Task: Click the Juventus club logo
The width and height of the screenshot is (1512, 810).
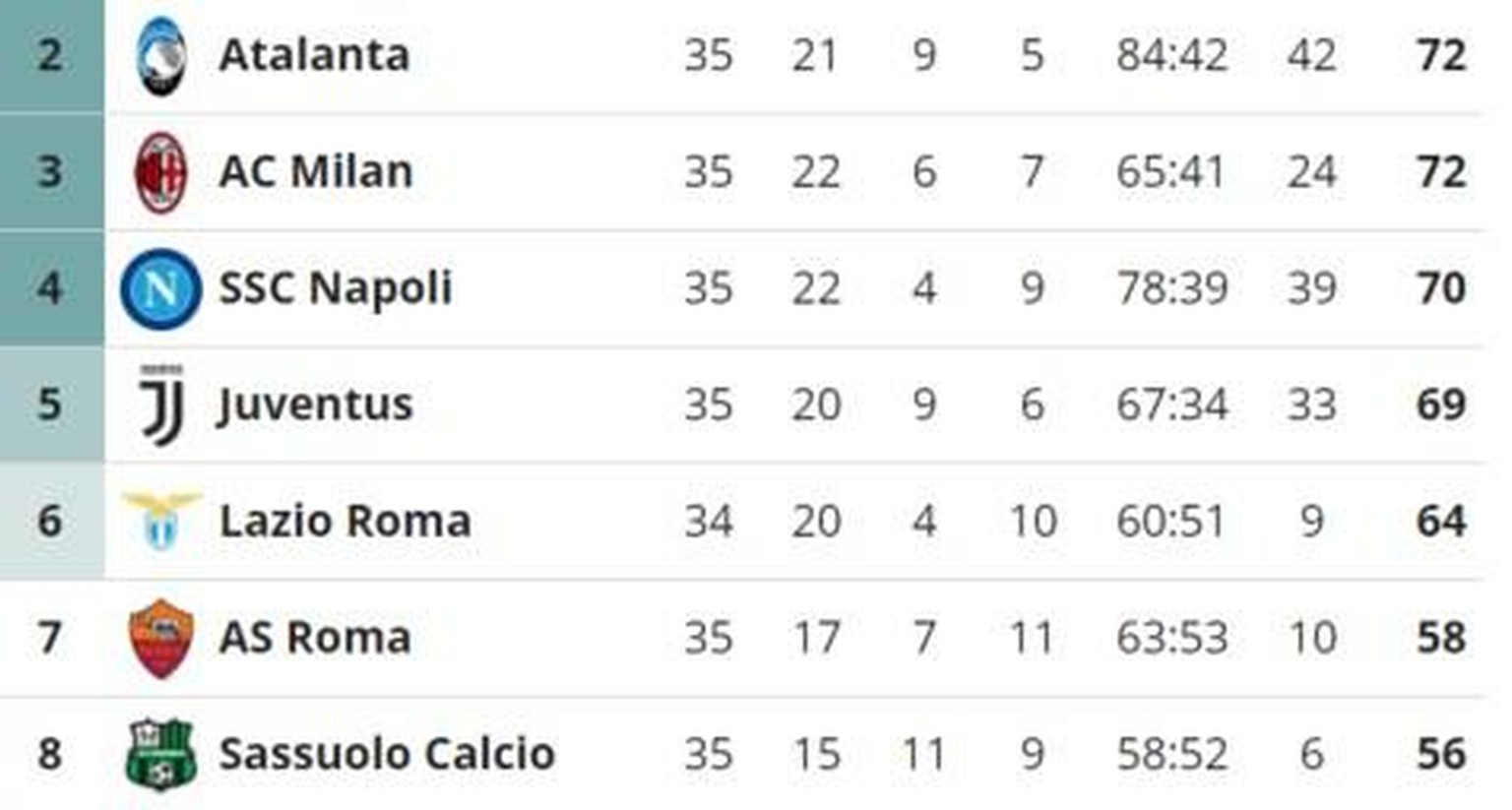Action: point(161,405)
